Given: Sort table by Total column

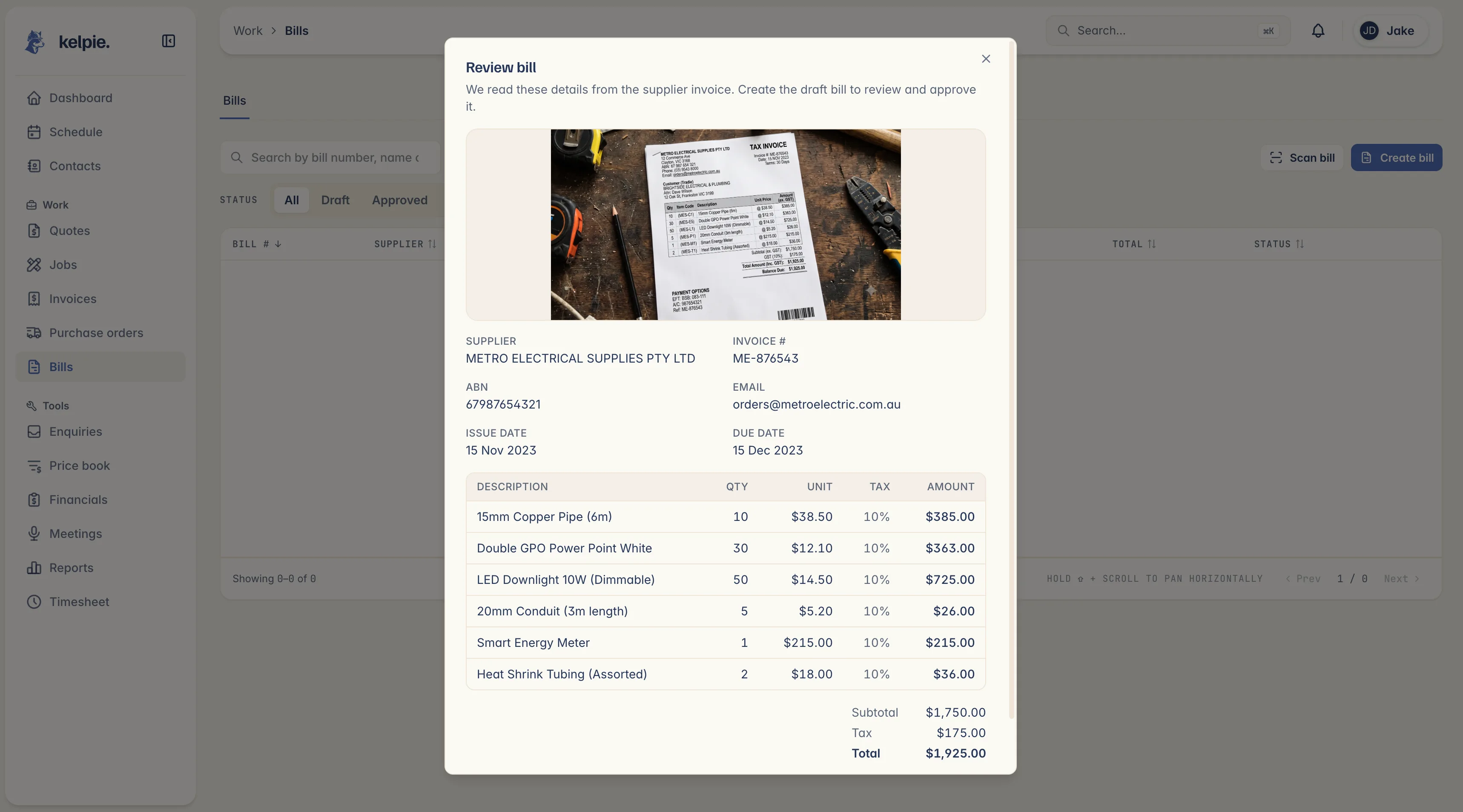Looking at the screenshot, I should (x=1133, y=244).
